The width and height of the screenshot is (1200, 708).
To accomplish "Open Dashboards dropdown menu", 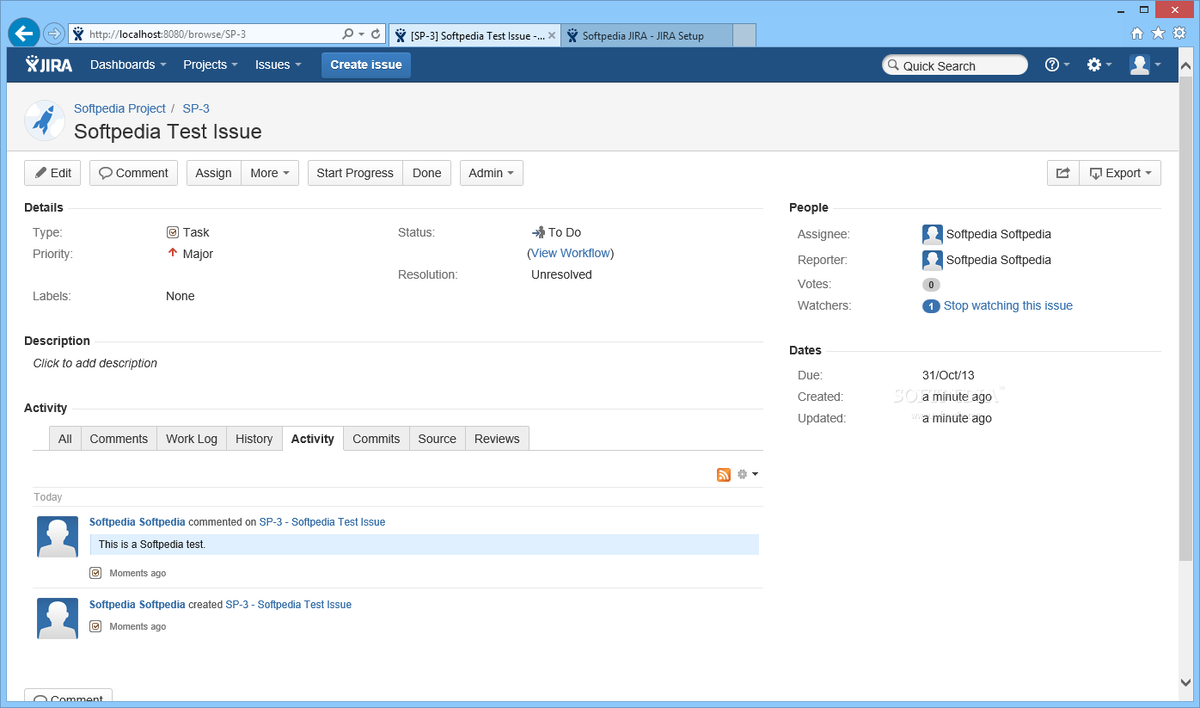I will click(x=129, y=65).
